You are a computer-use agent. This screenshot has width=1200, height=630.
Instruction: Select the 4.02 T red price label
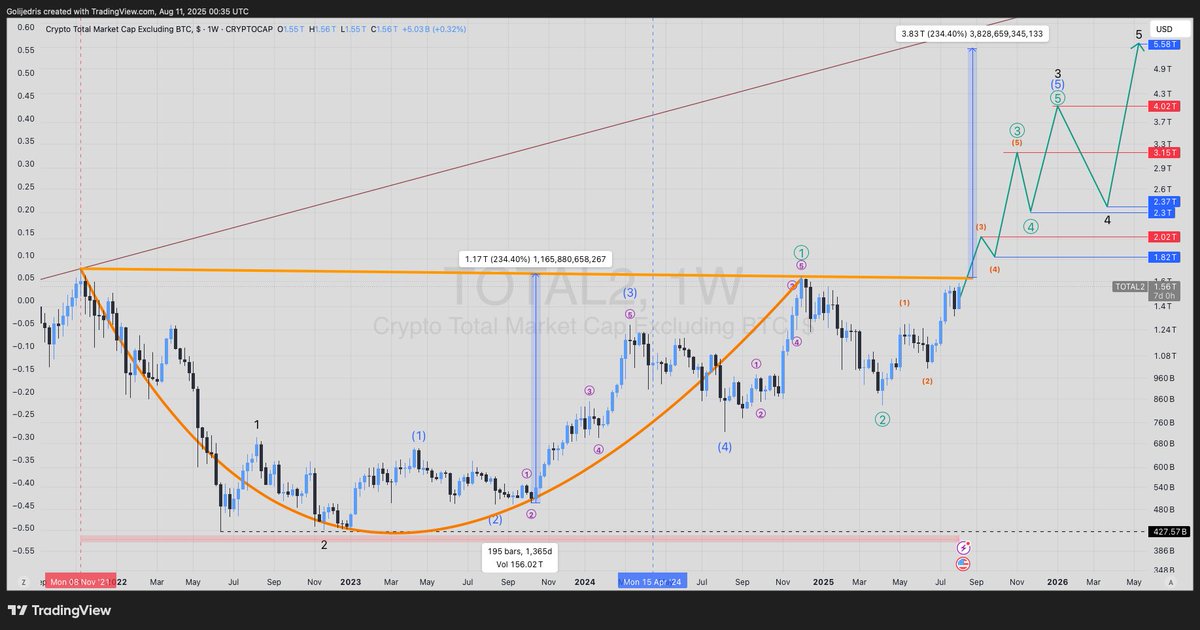[x=1164, y=106]
